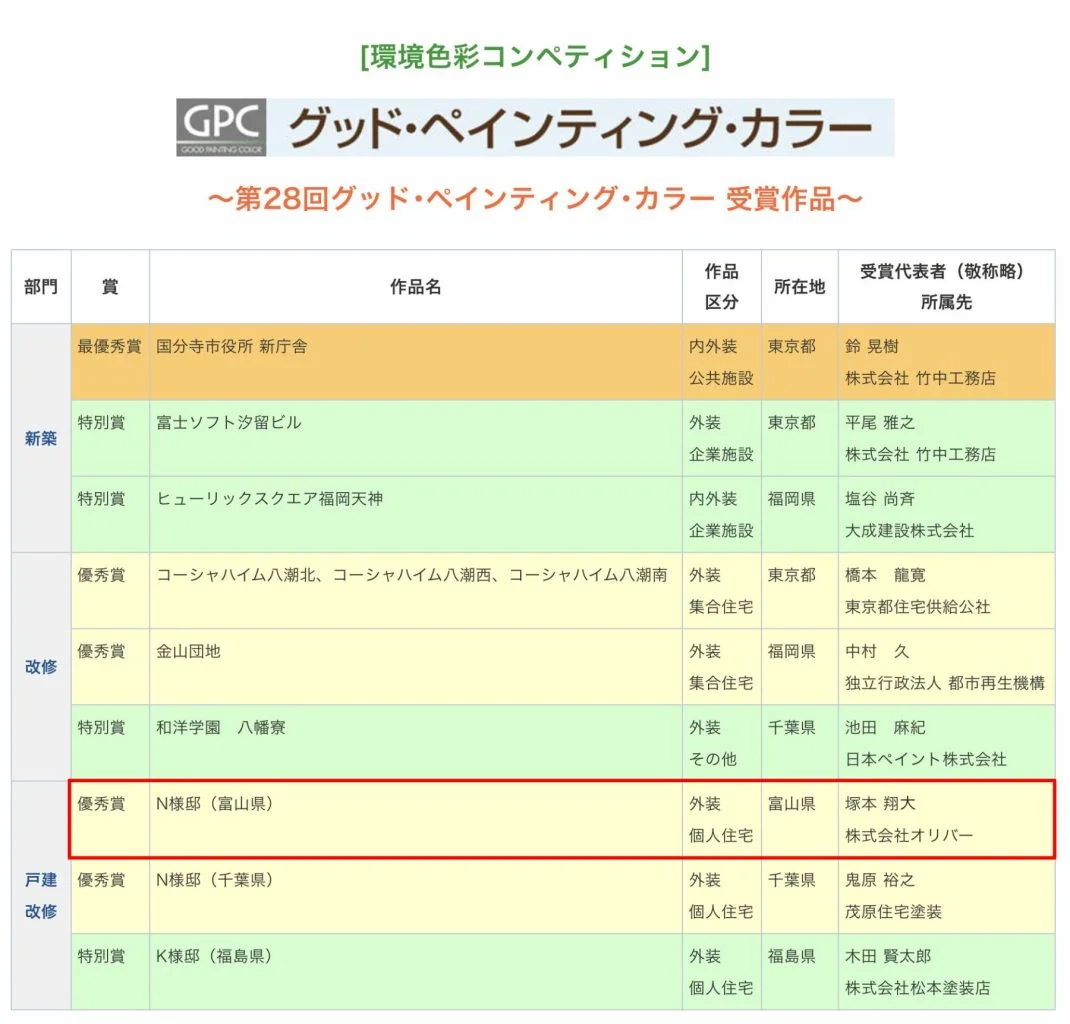Image resolution: width=1070 pixels, height=1024 pixels.
Task: Select the 国分寺市役所 新庁舎 entry
Action: point(232,347)
